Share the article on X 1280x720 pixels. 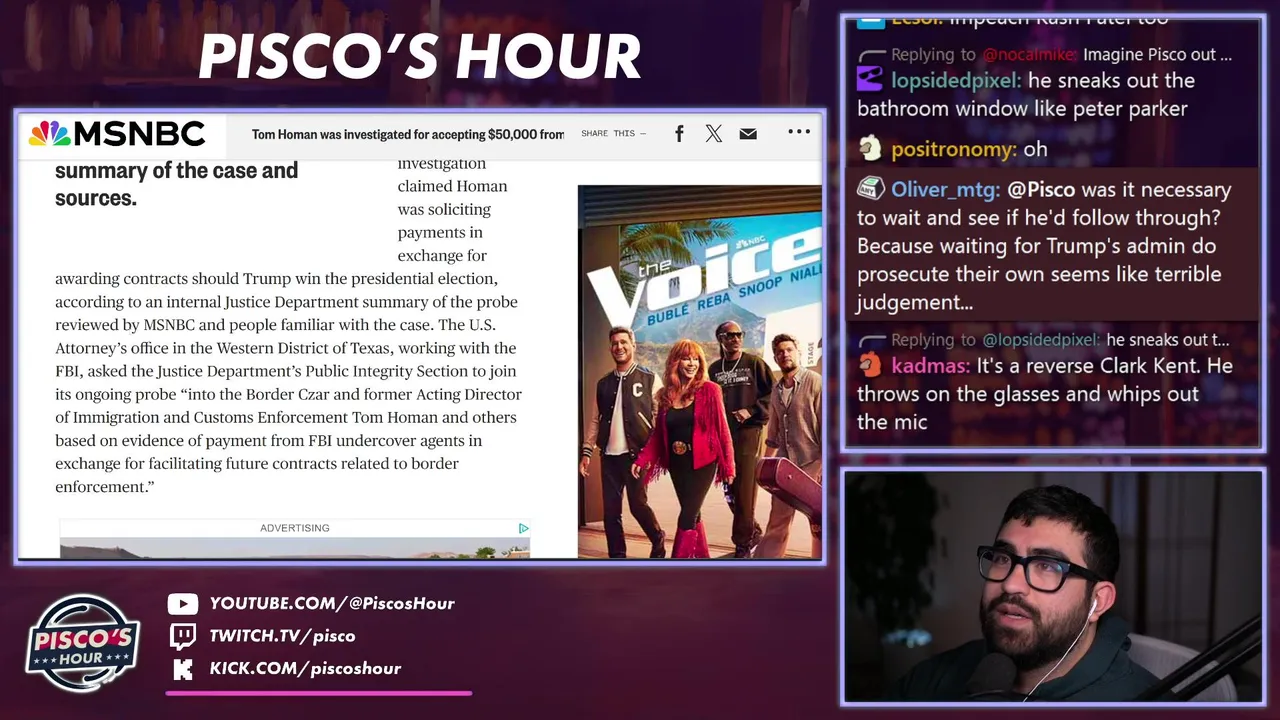point(713,133)
